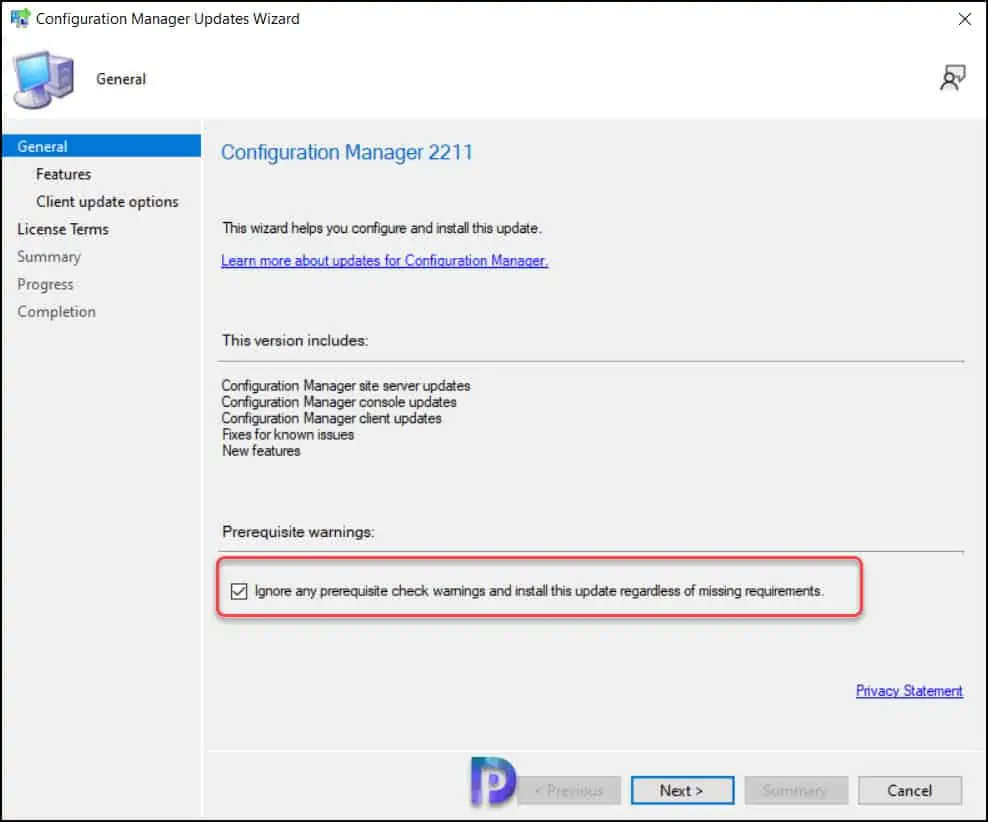The height and width of the screenshot is (822, 988).
Task: Click the greyed Summary button
Action: (x=796, y=791)
